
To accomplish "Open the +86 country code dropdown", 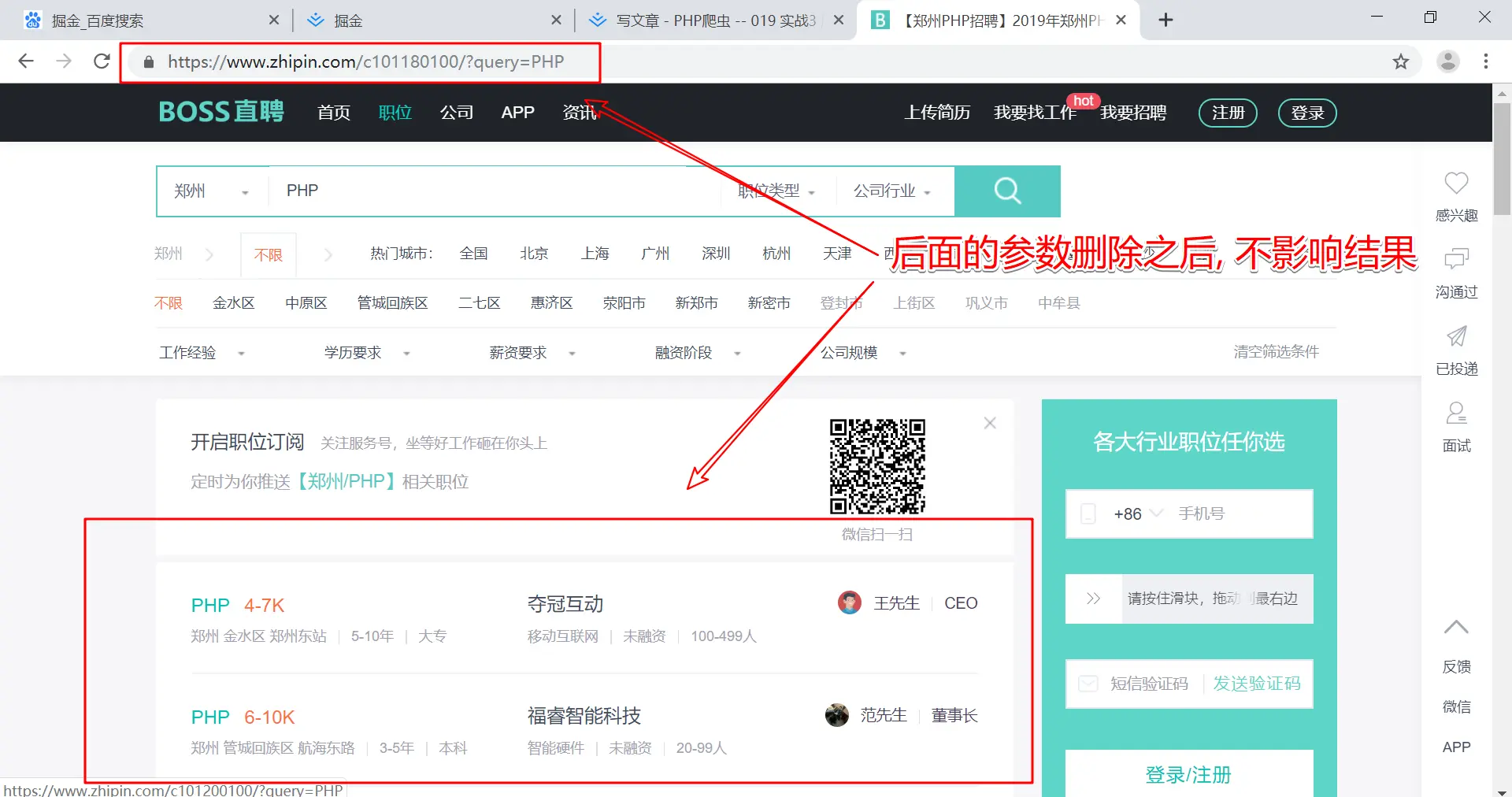I will [x=1138, y=513].
